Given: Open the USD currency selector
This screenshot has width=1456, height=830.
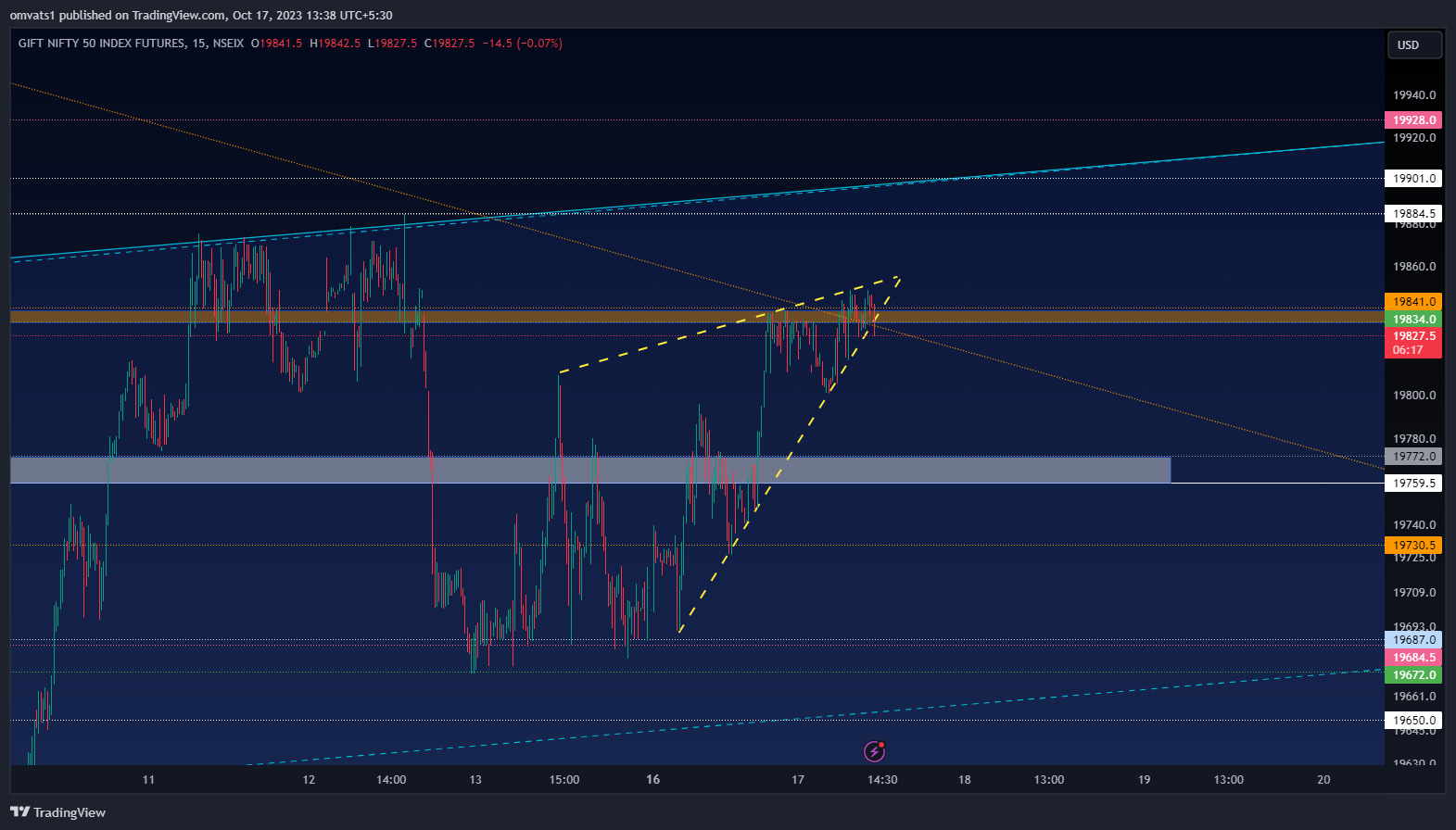Looking at the screenshot, I should tap(1414, 44).
